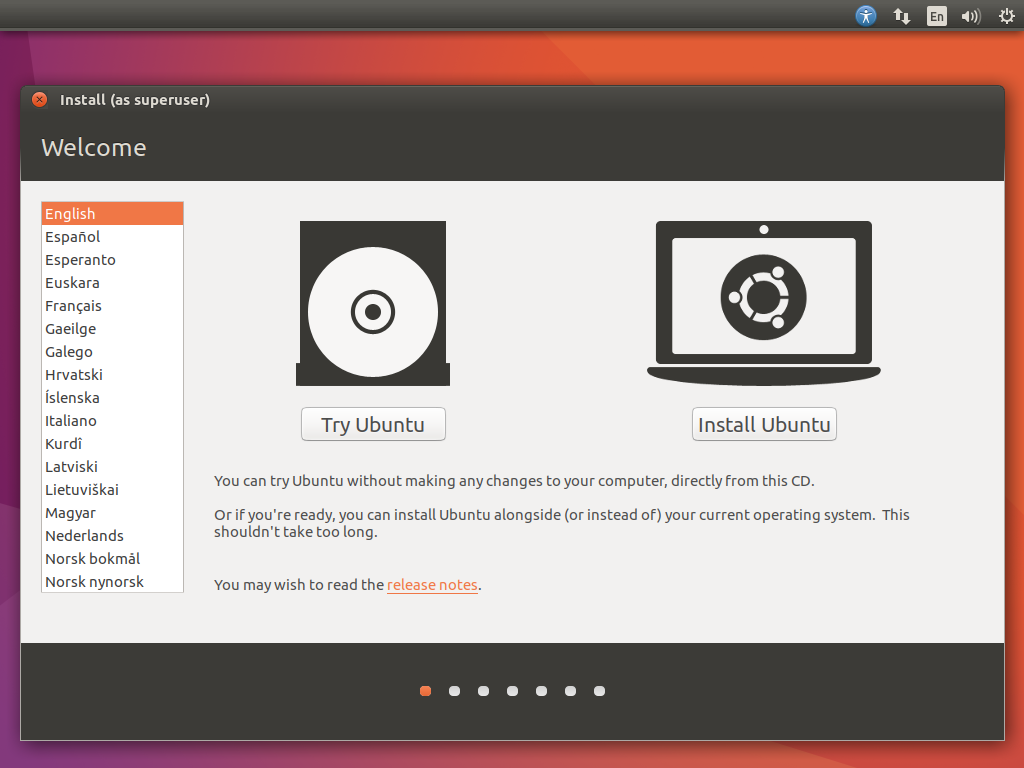
Task: Open the network connections indicator
Action: pos(901,16)
